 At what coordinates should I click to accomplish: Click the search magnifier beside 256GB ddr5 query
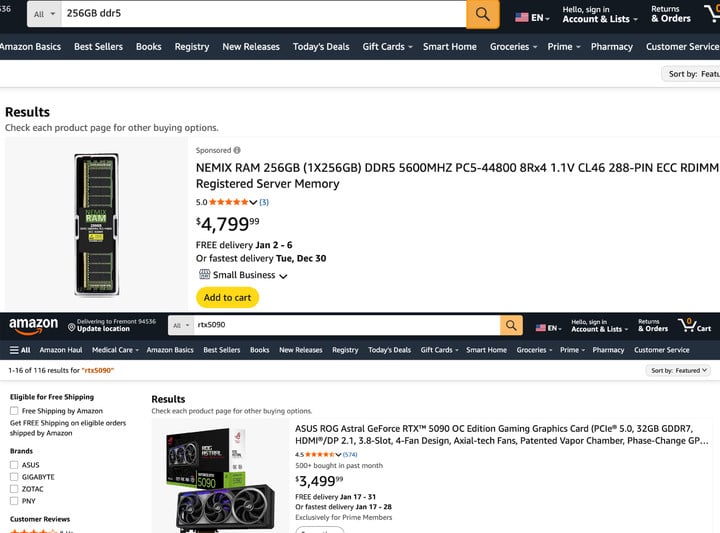tap(482, 14)
